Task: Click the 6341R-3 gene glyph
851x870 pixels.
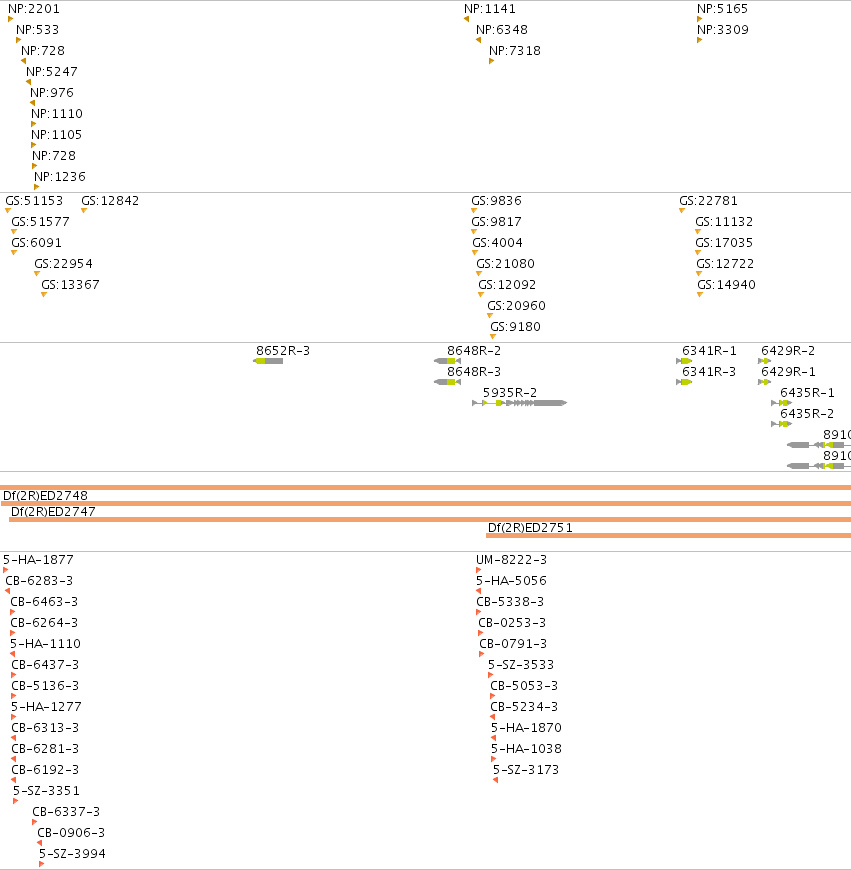Action: click(x=684, y=382)
